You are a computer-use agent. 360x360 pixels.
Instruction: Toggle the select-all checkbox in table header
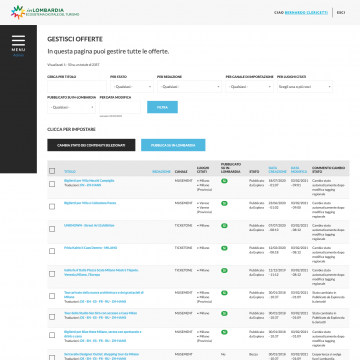52,171
